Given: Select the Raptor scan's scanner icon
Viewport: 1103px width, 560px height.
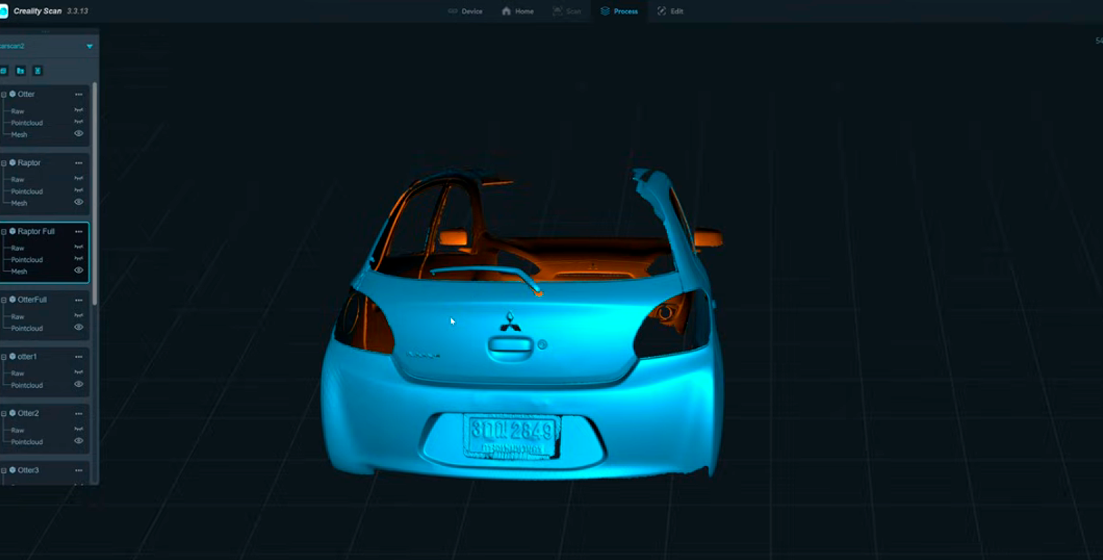Looking at the screenshot, I should point(13,163).
